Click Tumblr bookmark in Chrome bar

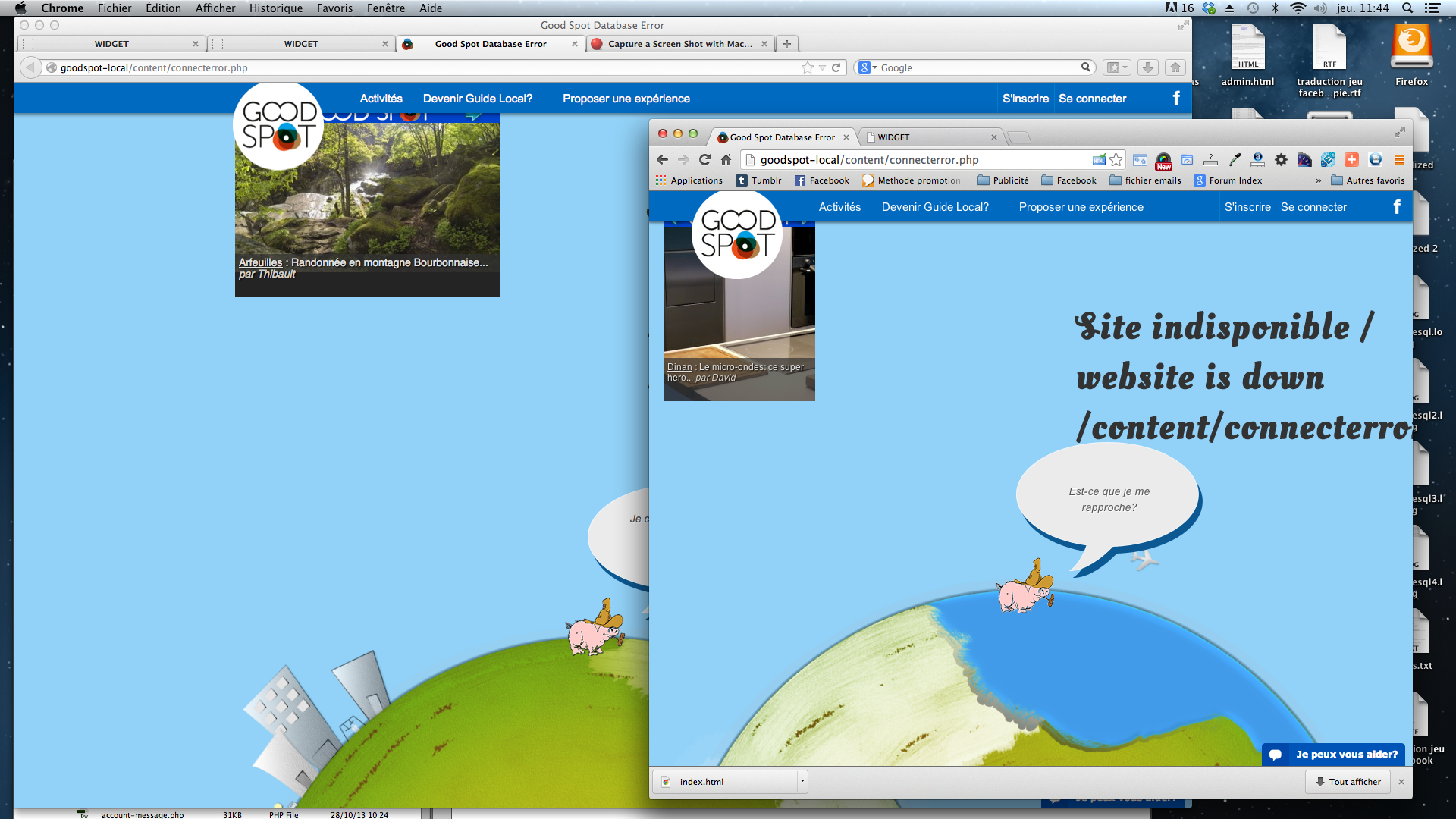click(x=758, y=180)
